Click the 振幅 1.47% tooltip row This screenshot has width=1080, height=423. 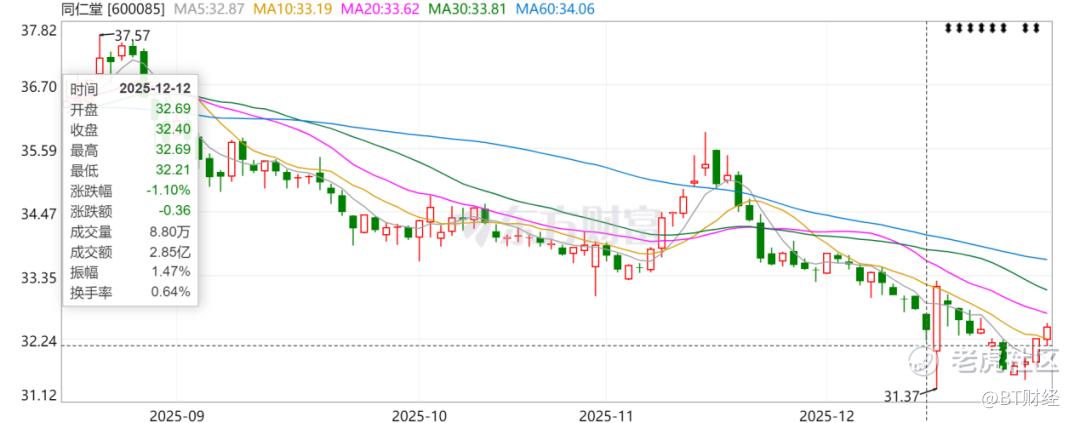pyautogui.click(x=130, y=271)
